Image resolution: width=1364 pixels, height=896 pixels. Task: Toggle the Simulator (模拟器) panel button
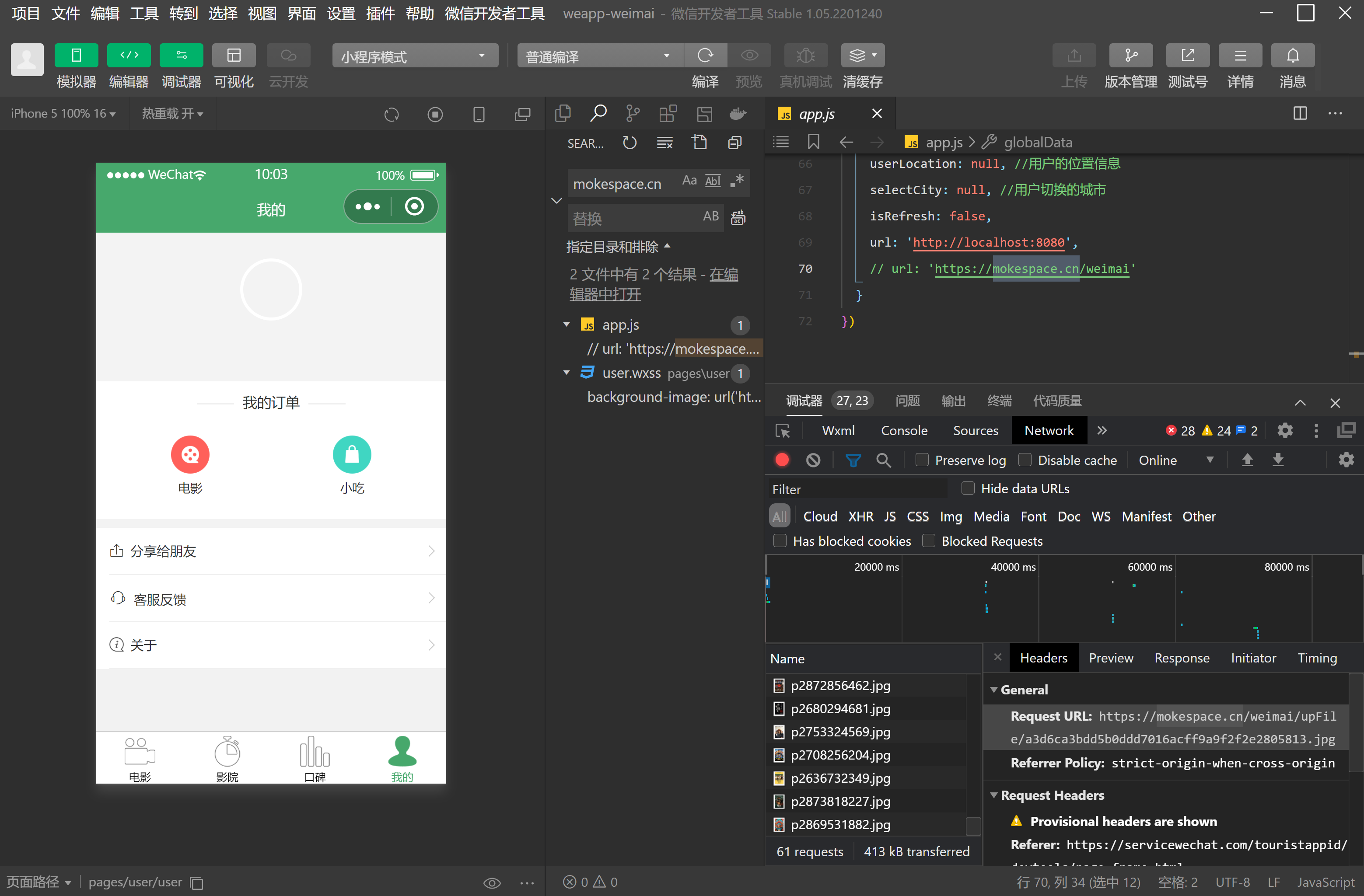tap(76, 56)
